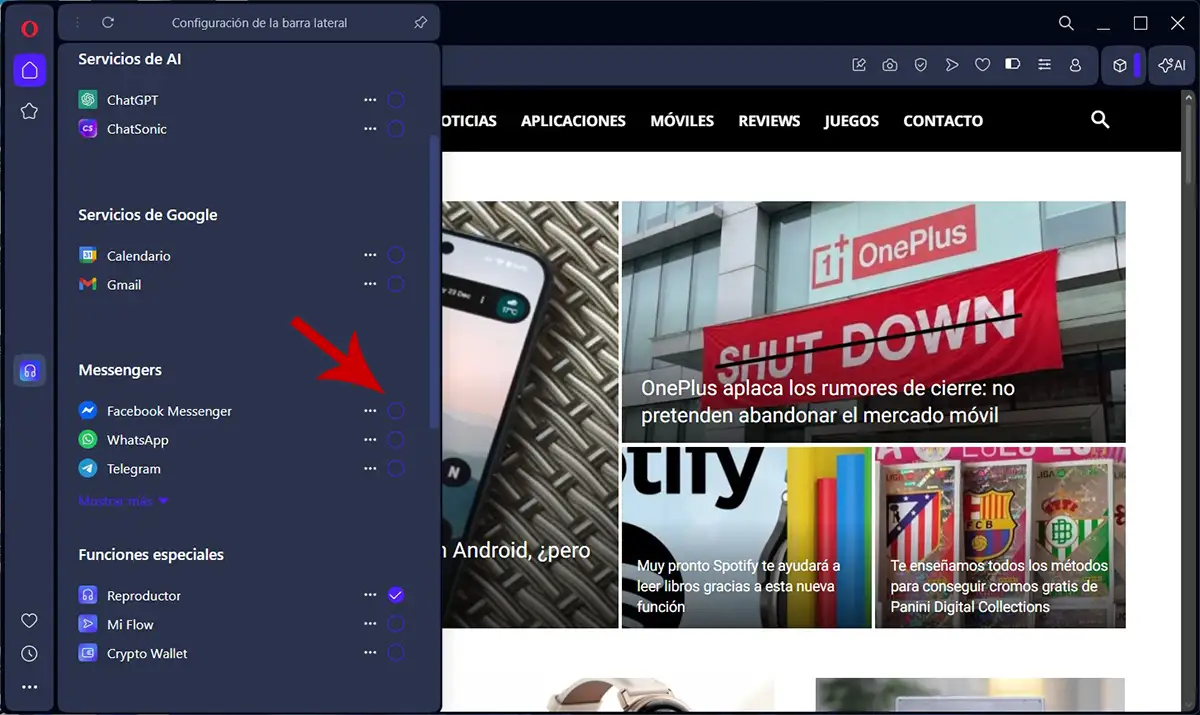Open the Easy Setup sliders icon
Viewport: 1200px width, 715px height.
[1044, 64]
